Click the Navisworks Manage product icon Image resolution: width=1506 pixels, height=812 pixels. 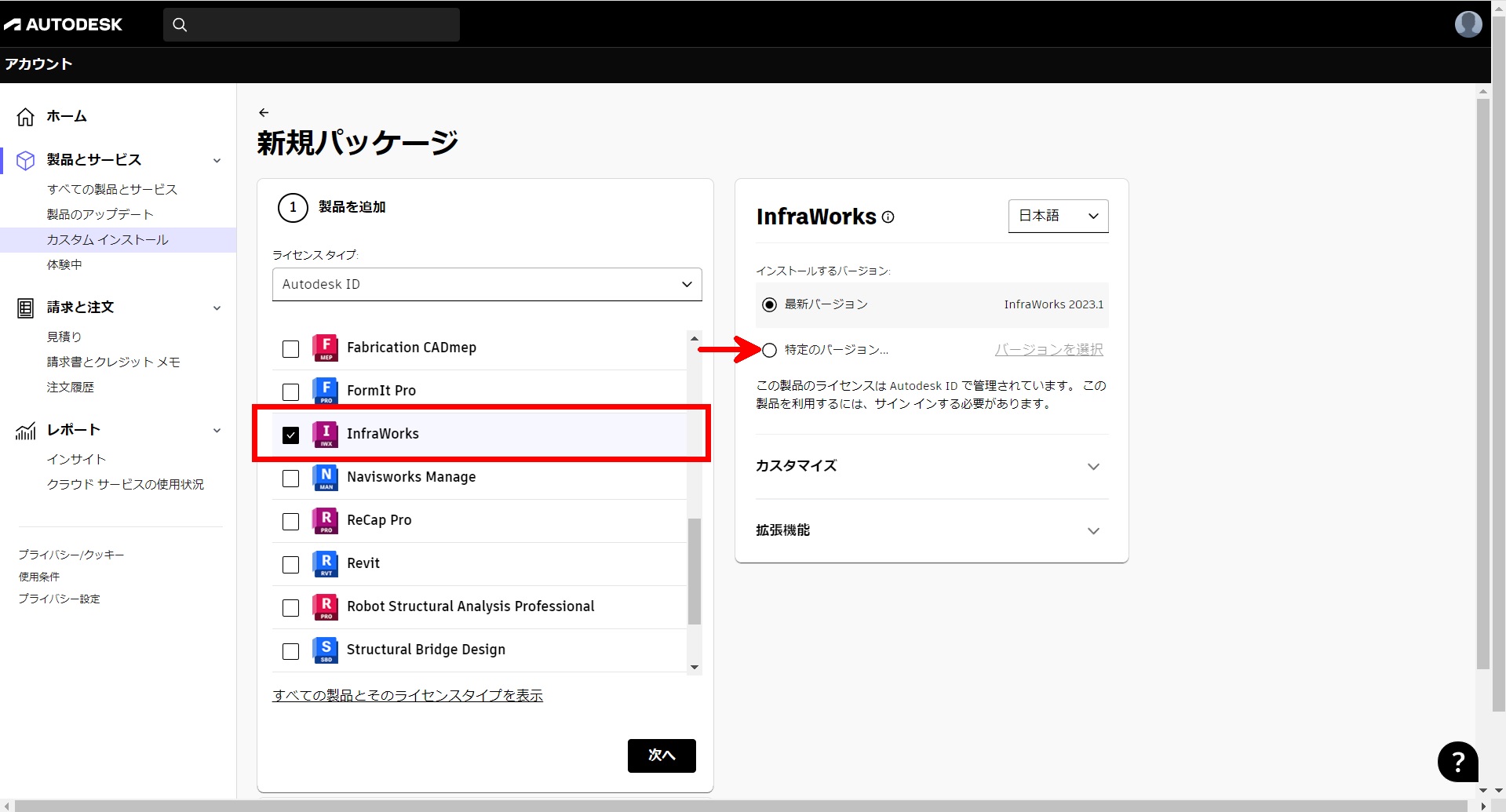(326, 477)
